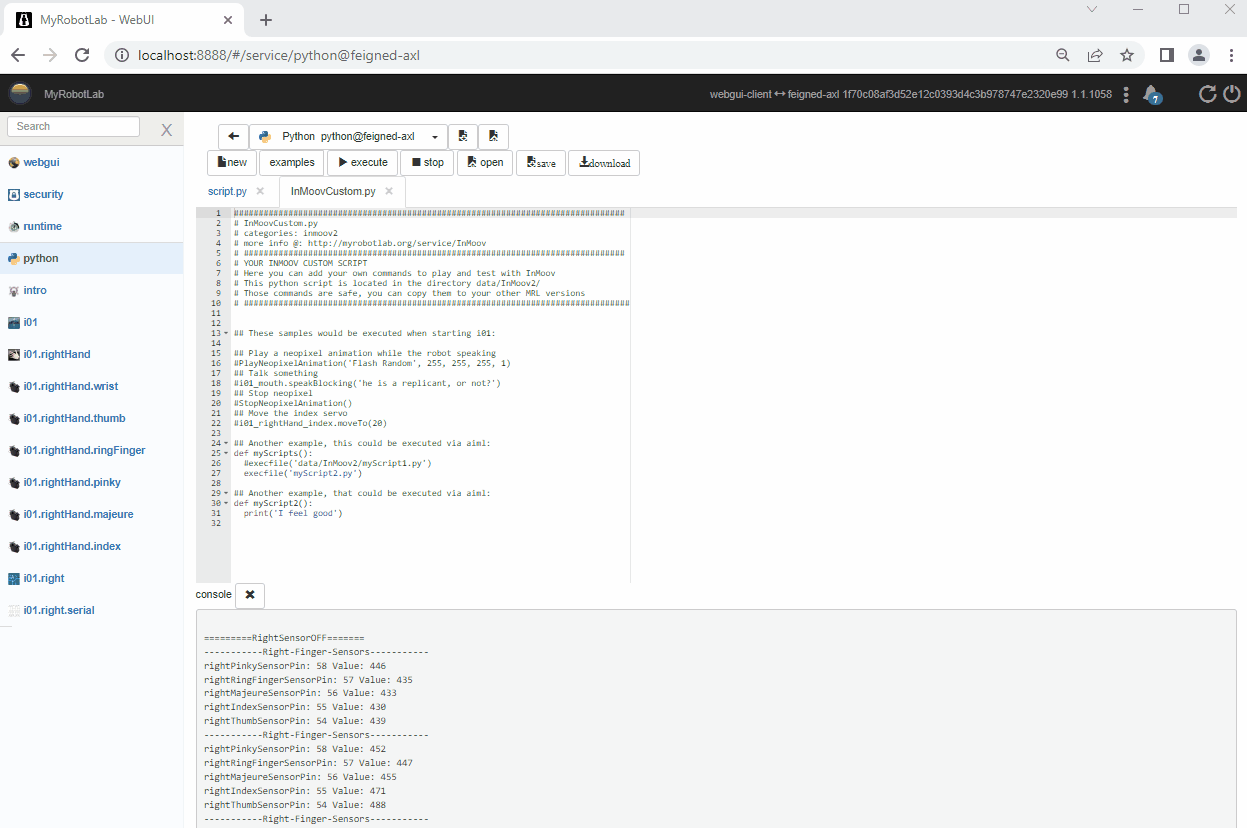Clear the sidebar search with X

pyautogui.click(x=167, y=129)
